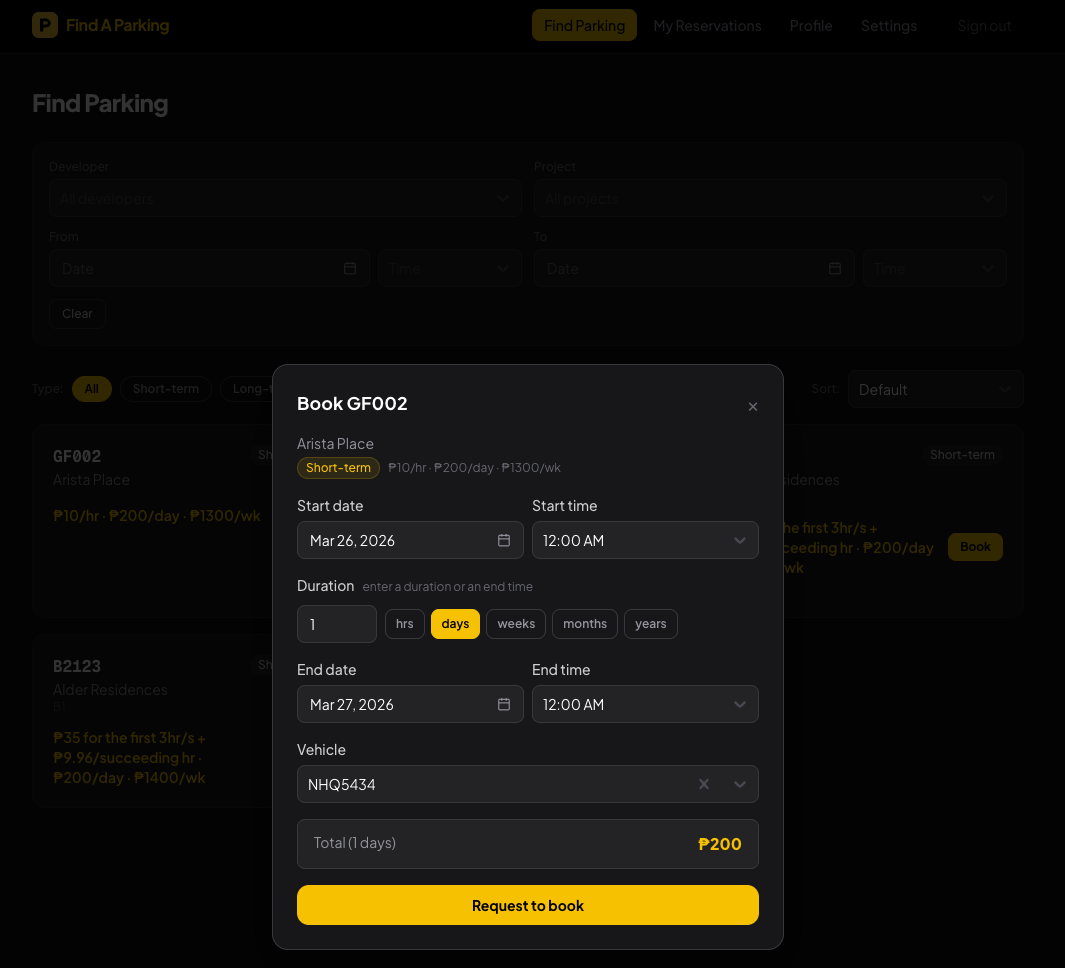Select months duration unit
1065x968 pixels.
point(585,624)
